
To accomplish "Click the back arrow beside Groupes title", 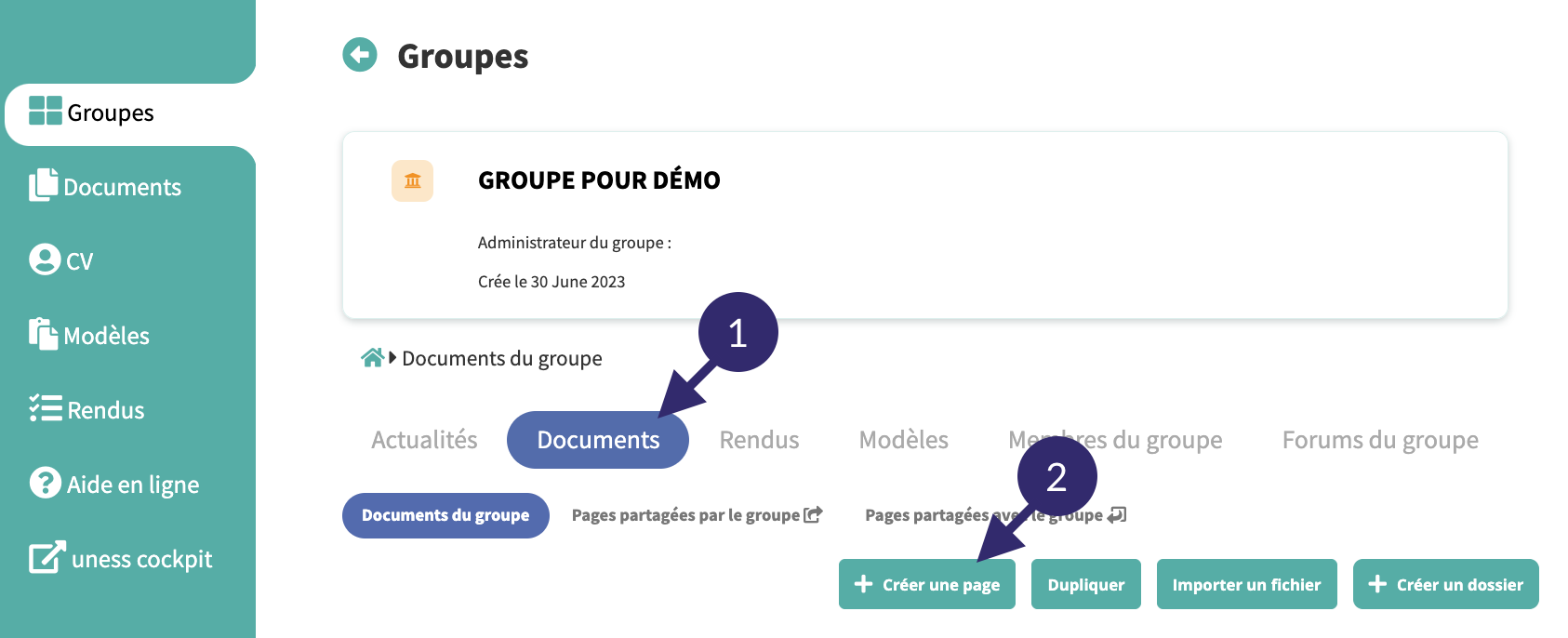I will point(360,55).
